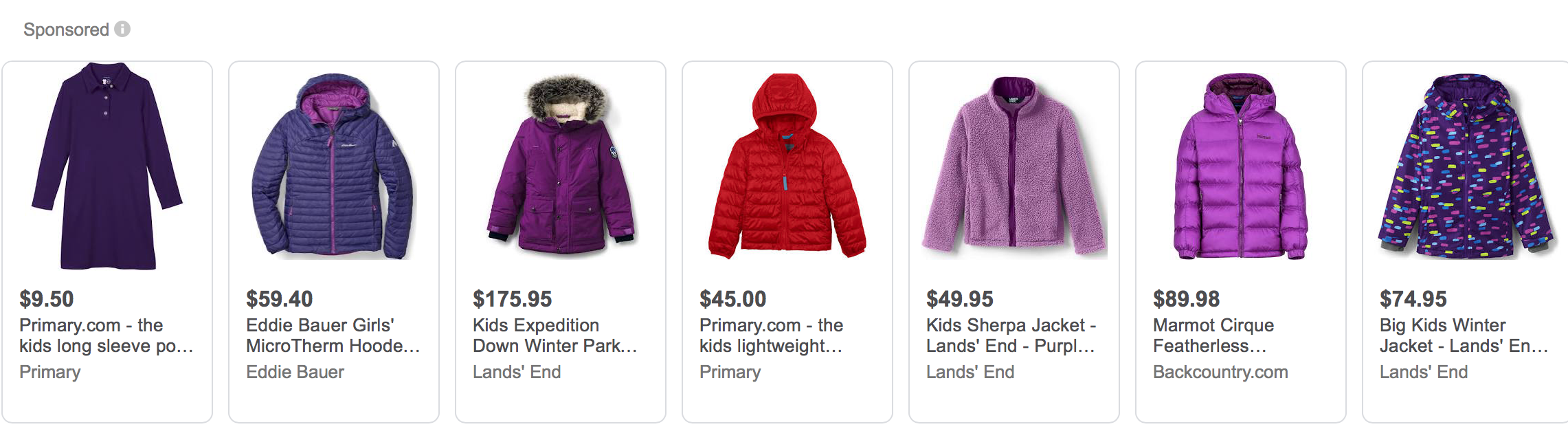Open Big Kids Winter Jacket title link

pos(1464,335)
